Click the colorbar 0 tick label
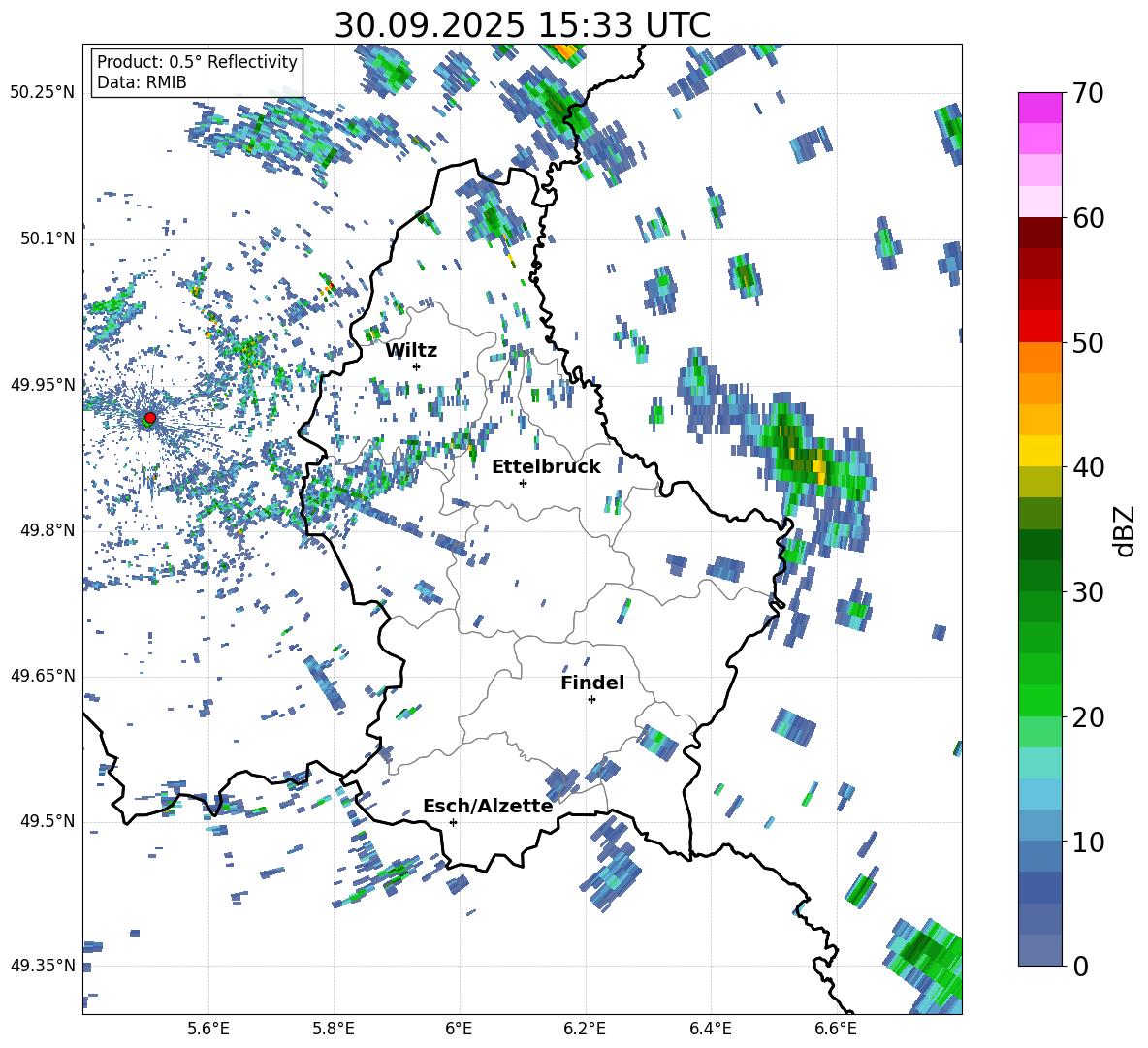1148x1048 pixels. click(1080, 966)
